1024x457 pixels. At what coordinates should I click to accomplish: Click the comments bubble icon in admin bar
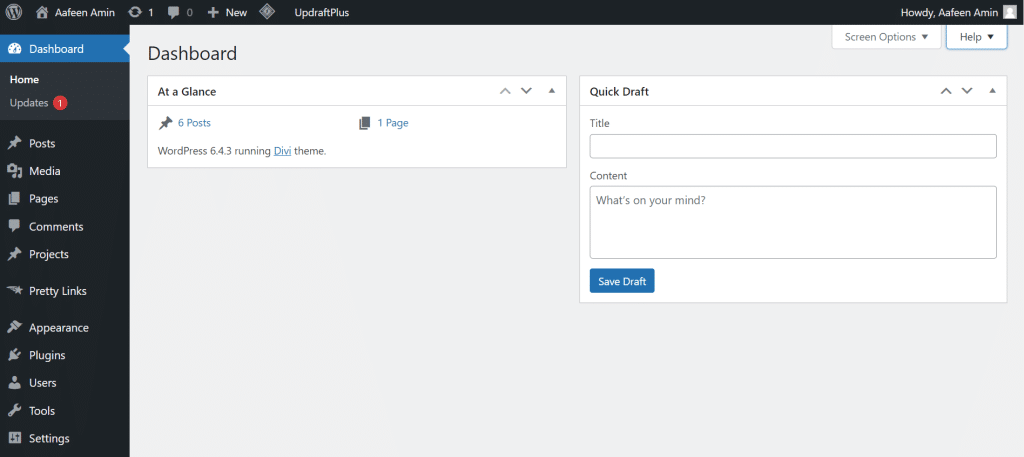pos(175,12)
